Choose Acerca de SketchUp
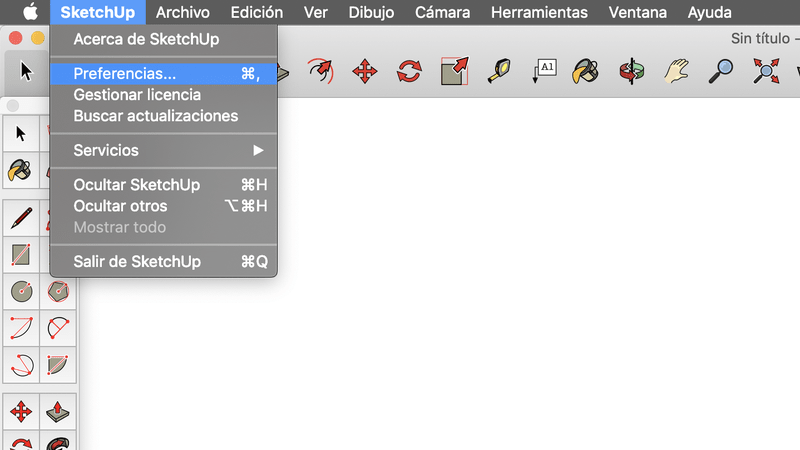This screenshot has width=800, height=450. coord(164,39)
